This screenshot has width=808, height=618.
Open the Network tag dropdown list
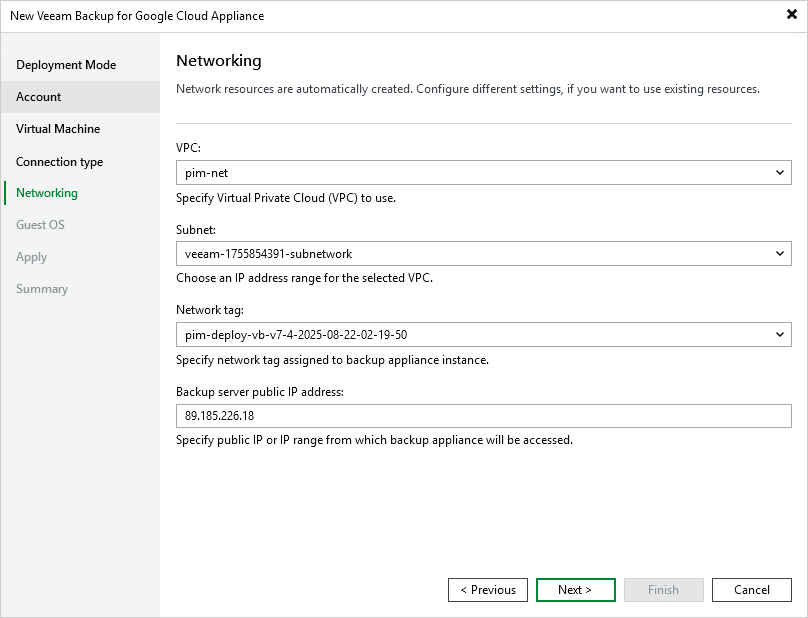(483, 335)
